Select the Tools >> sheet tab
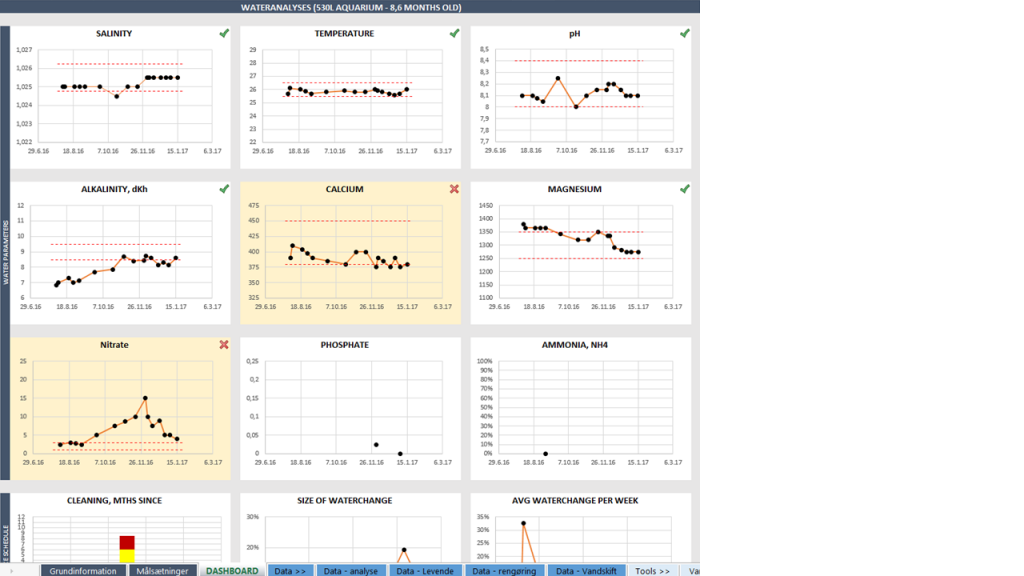The image size is (1024, 576). (x=652, y=571)
